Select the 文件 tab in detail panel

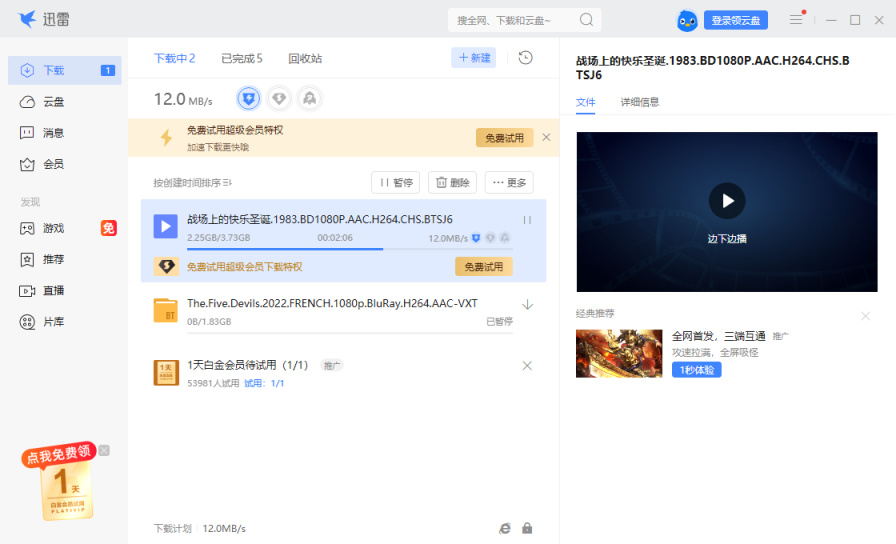[x=585, y=102]
